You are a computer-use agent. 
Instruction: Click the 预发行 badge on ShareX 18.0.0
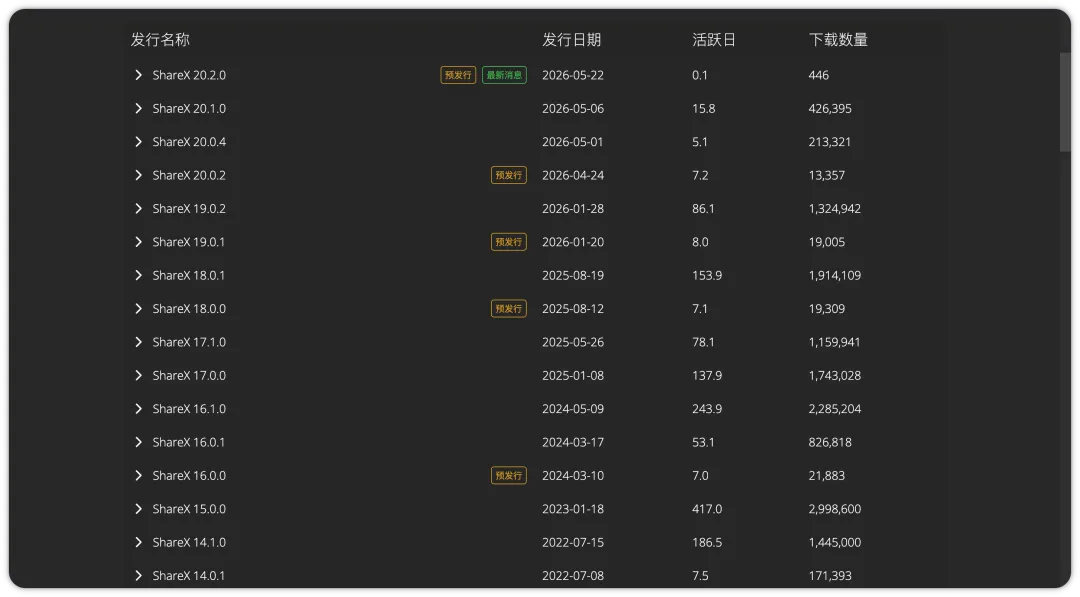(509, 308)
